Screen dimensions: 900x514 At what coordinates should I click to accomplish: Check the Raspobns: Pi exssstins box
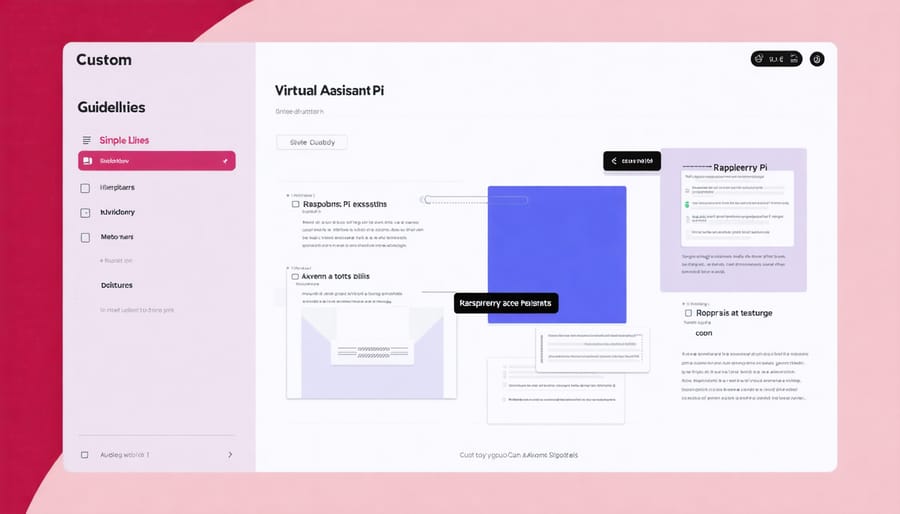click(x=296, y=204)
